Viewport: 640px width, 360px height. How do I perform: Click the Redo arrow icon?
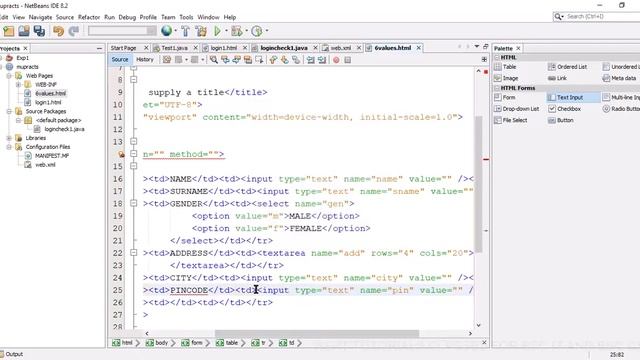click(74, 31)
